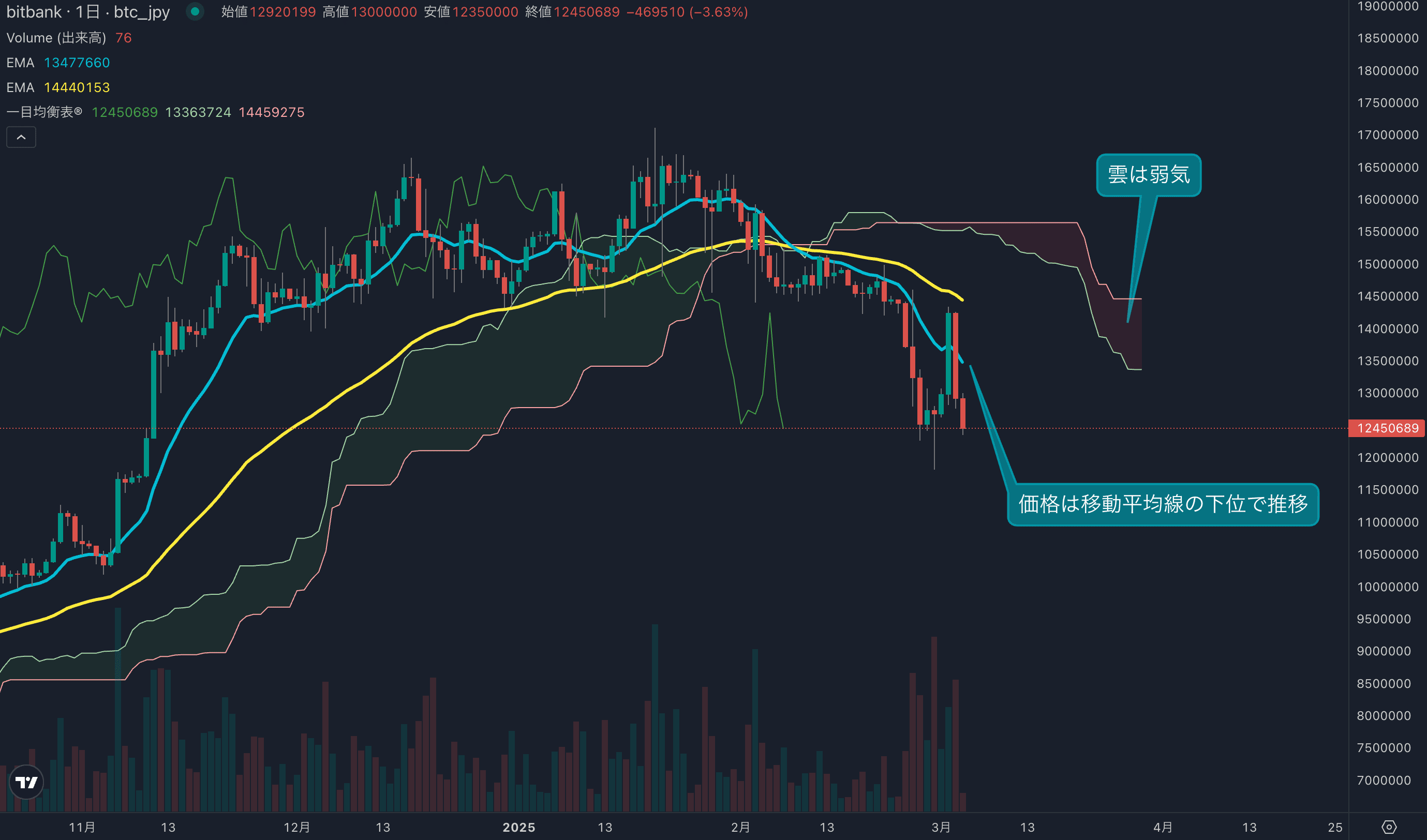Select the 雲は弱気 callout annotation

(1149, 175)
